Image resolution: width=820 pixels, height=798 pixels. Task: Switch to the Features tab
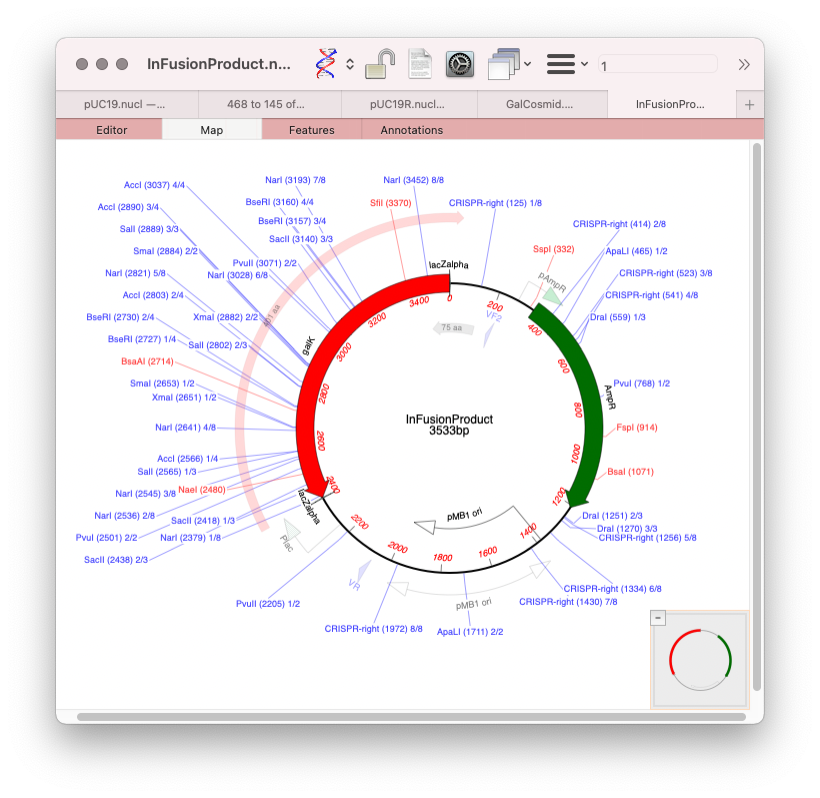click(311, 129)
